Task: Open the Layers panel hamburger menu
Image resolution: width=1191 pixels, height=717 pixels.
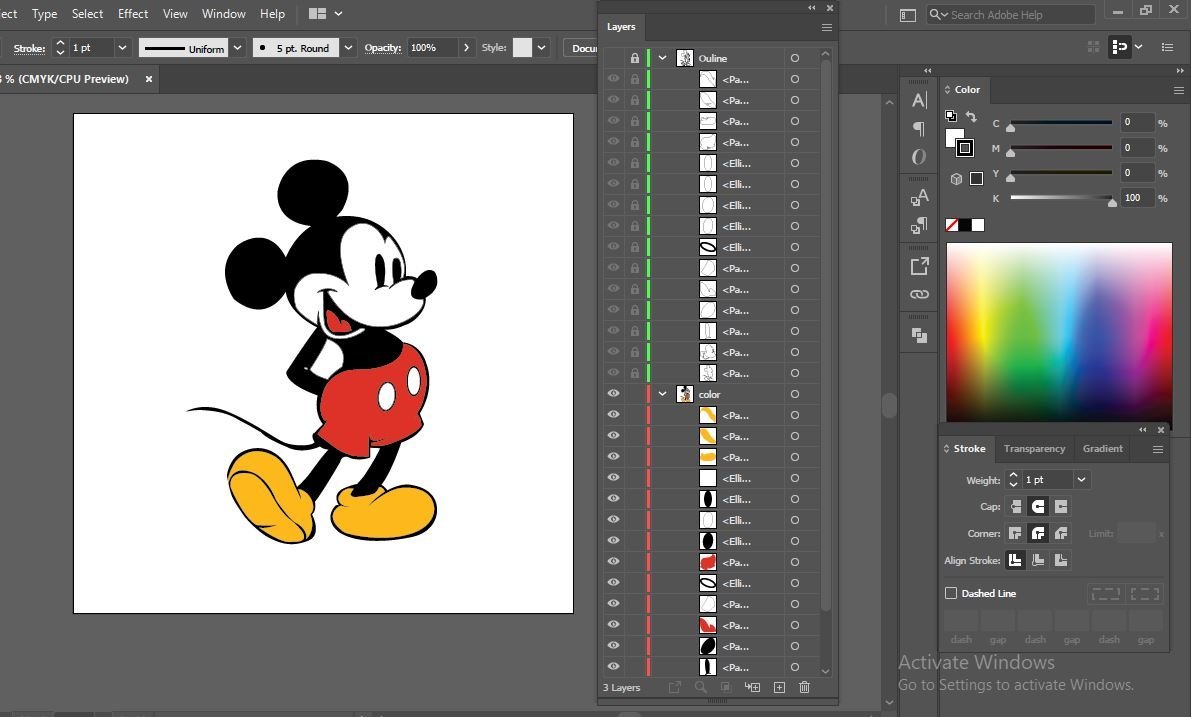Action: pyautogui.click(x=826, y=27)
